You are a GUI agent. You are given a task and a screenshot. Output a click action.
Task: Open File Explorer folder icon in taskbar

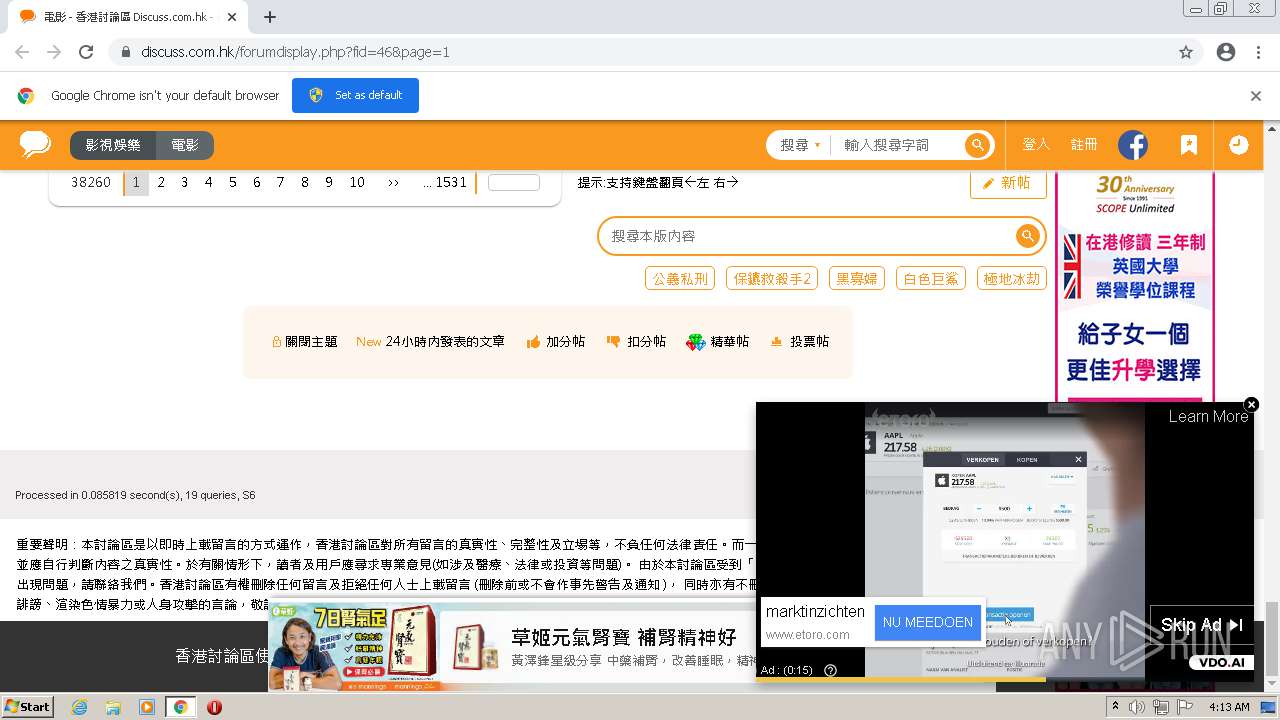[x=113, y=707]
